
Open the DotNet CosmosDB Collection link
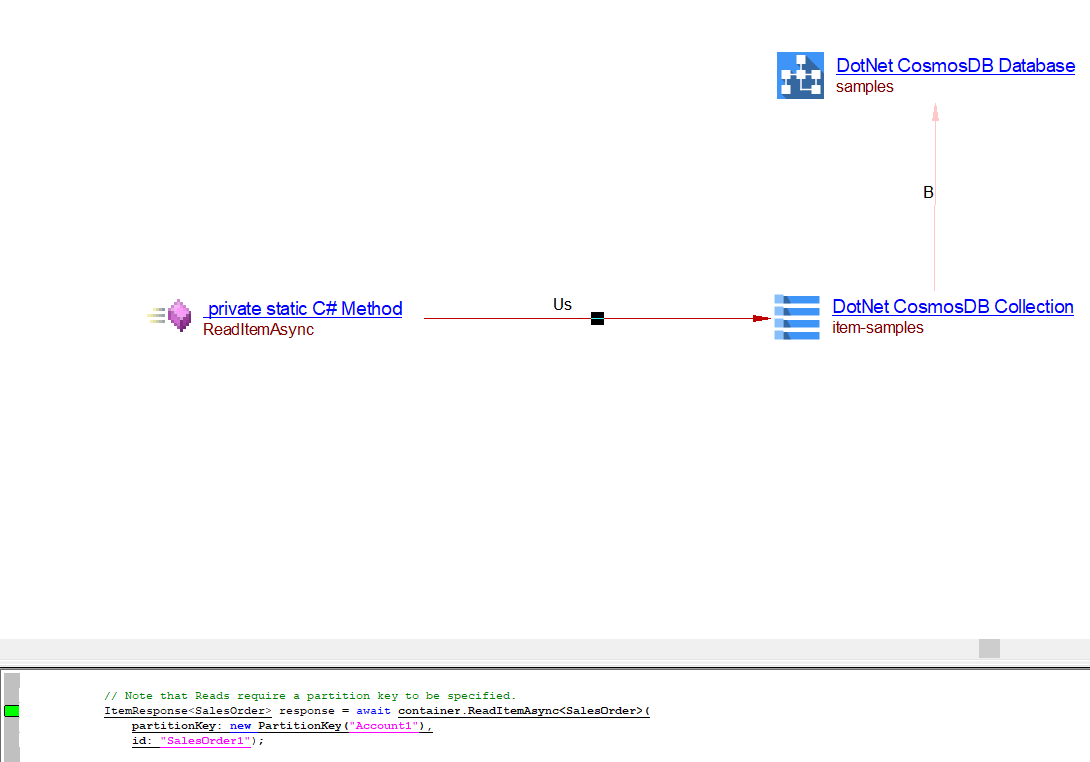pos(952,307)
